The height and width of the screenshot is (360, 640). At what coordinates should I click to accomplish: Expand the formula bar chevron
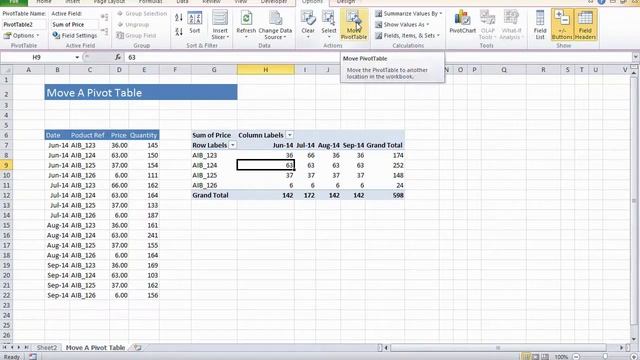pos(635,57)
